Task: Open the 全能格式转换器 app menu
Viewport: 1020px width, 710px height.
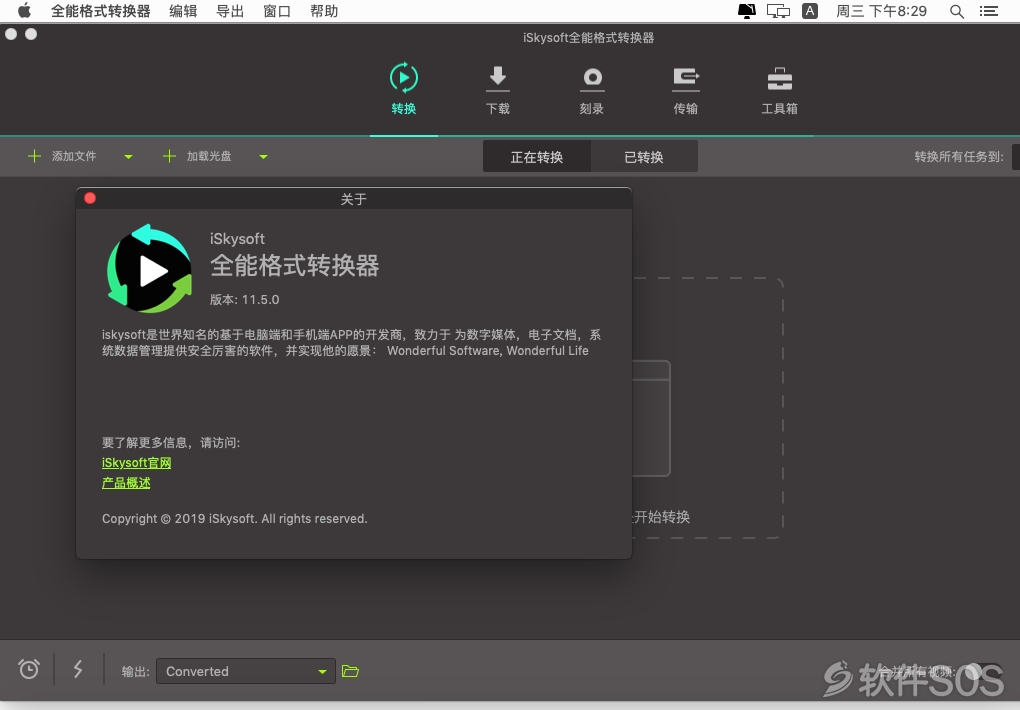Action: pos(101,11)
